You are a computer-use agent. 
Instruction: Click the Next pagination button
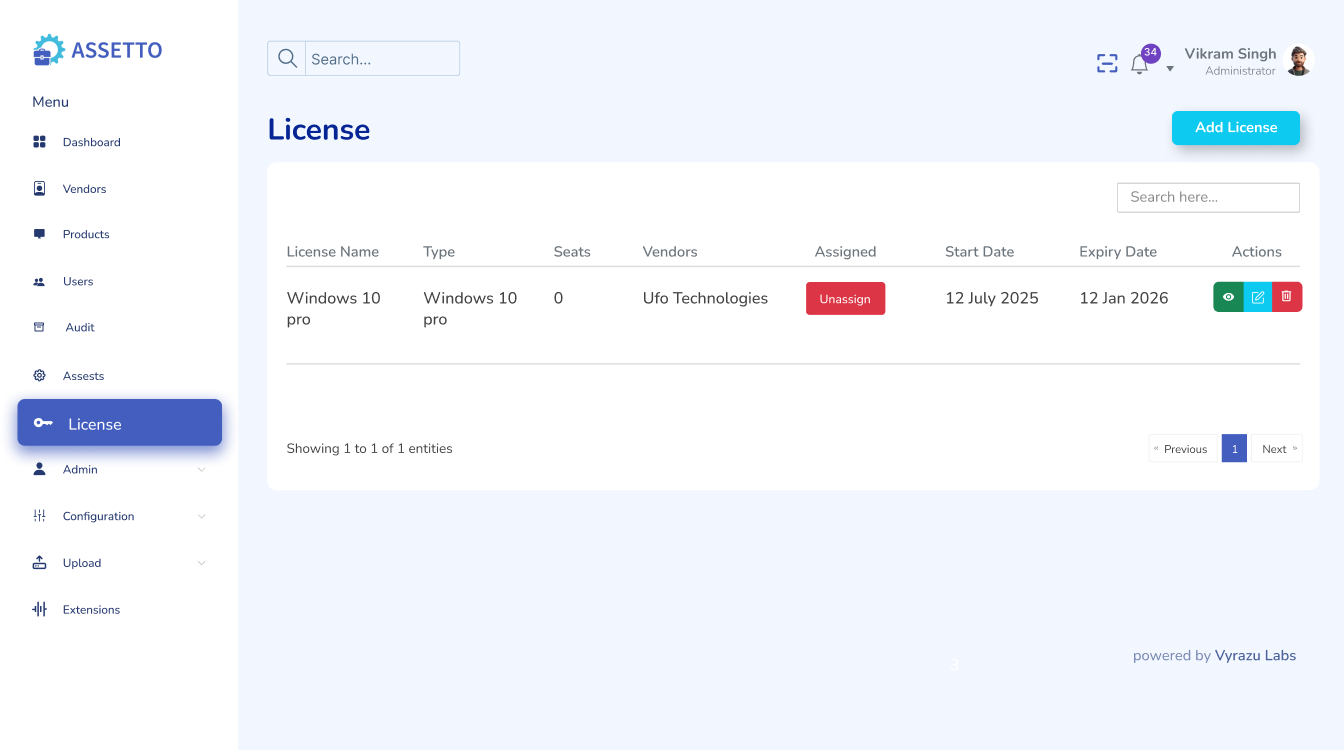[x=1276, y=449]
